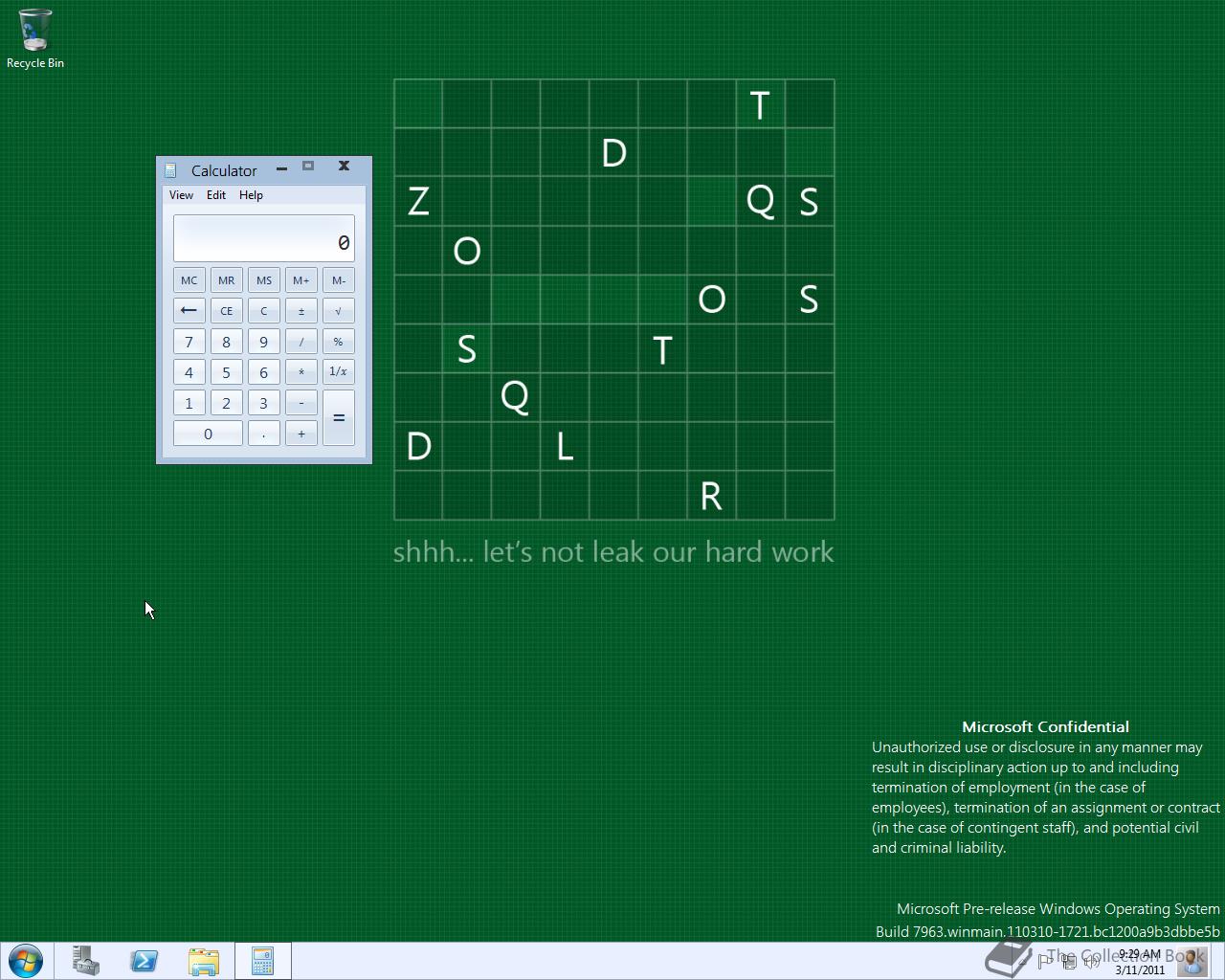Open Windows Explorer from the taskbar
Screen dimensions: 1225x980
point(204,961)
